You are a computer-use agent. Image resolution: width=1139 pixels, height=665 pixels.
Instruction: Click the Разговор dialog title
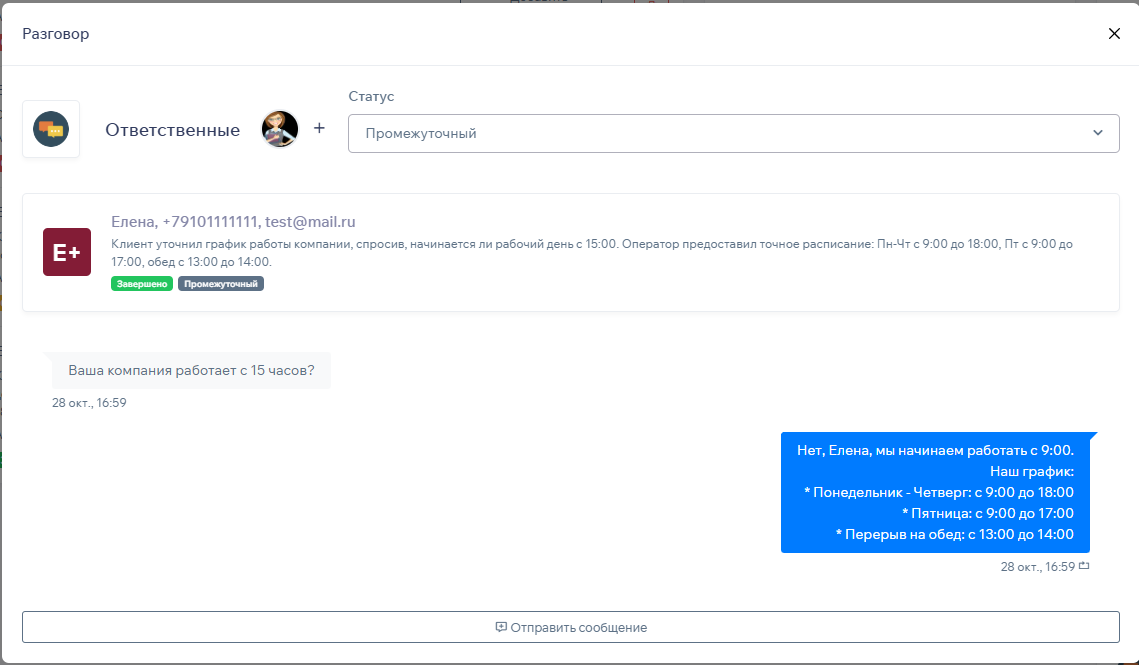pos(56,34)
